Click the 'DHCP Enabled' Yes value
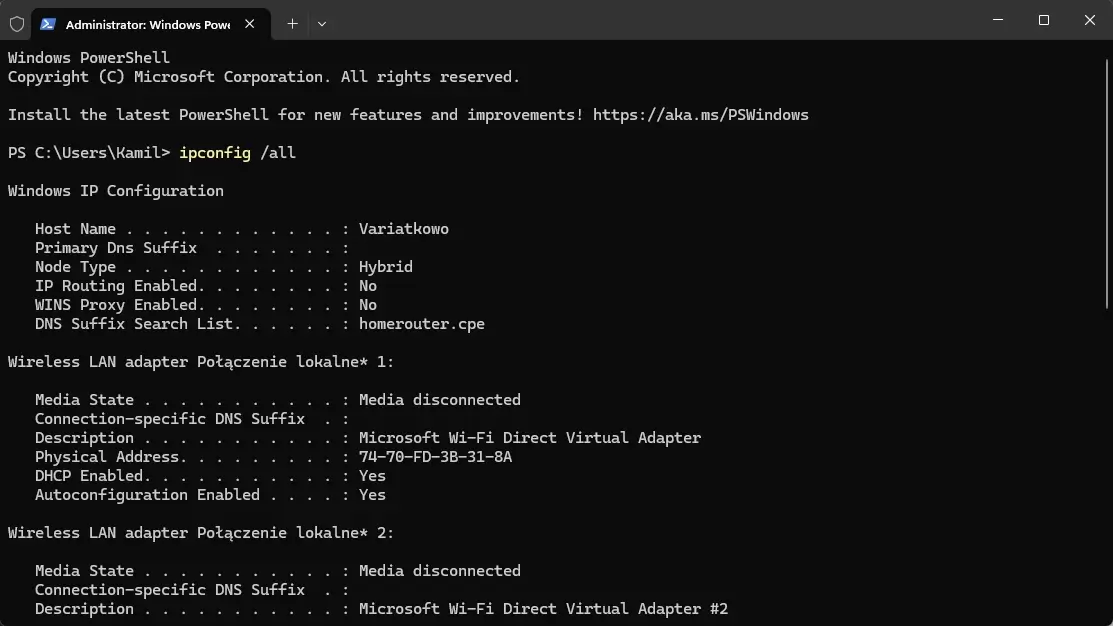 point(372,476)
